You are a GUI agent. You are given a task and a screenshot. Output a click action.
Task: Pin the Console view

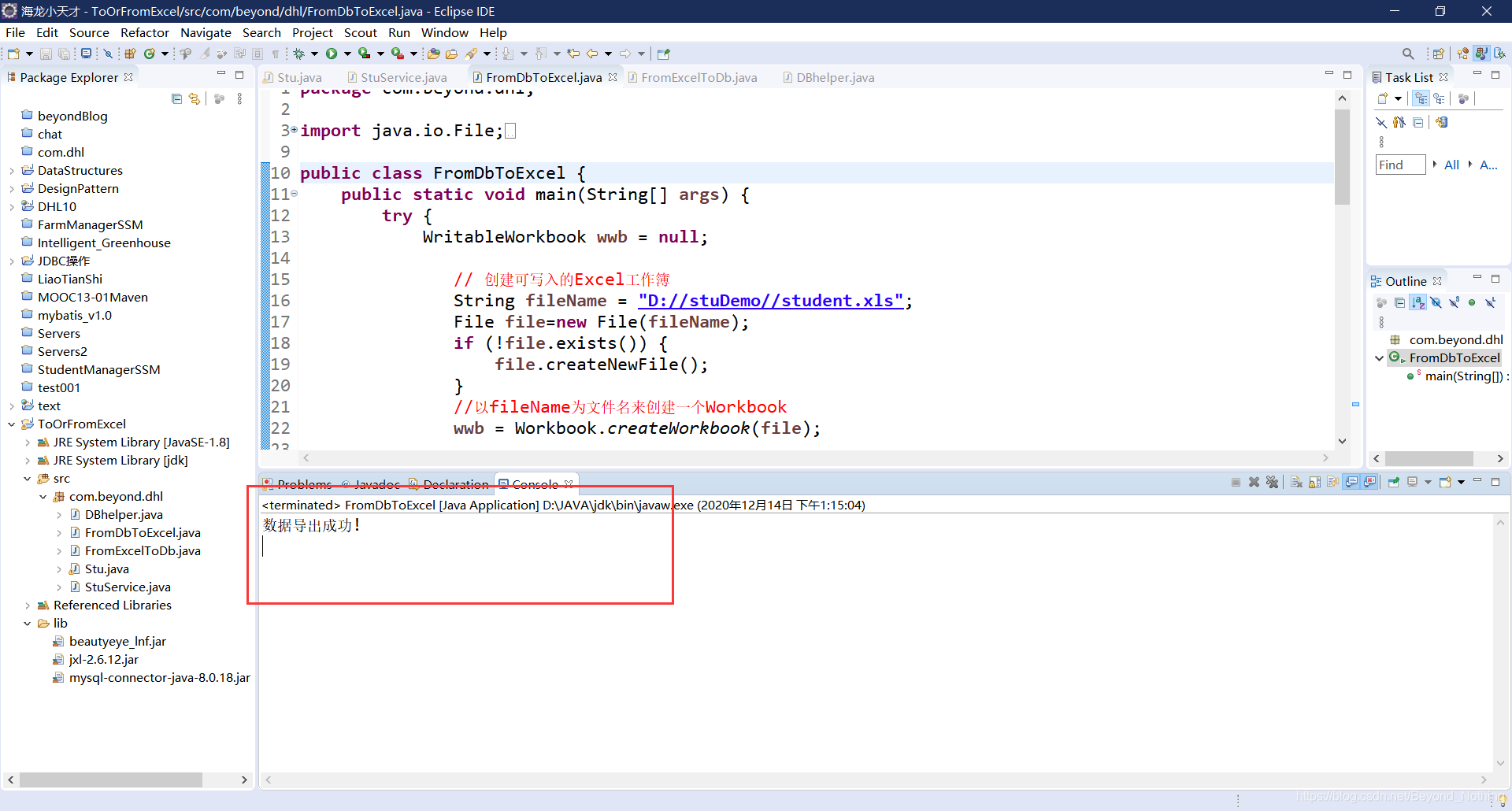point(1394,482)
